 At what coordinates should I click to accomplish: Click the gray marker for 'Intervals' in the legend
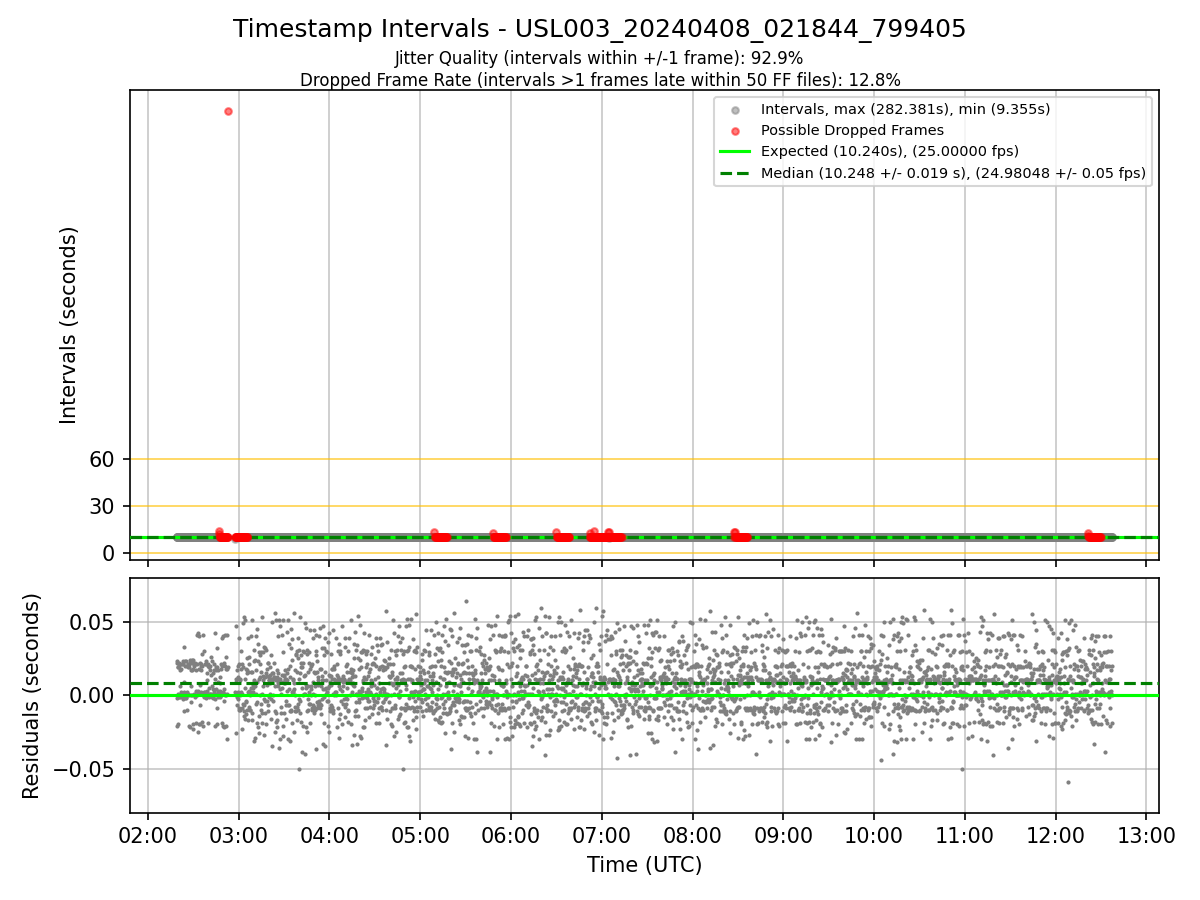pos(735,110)
